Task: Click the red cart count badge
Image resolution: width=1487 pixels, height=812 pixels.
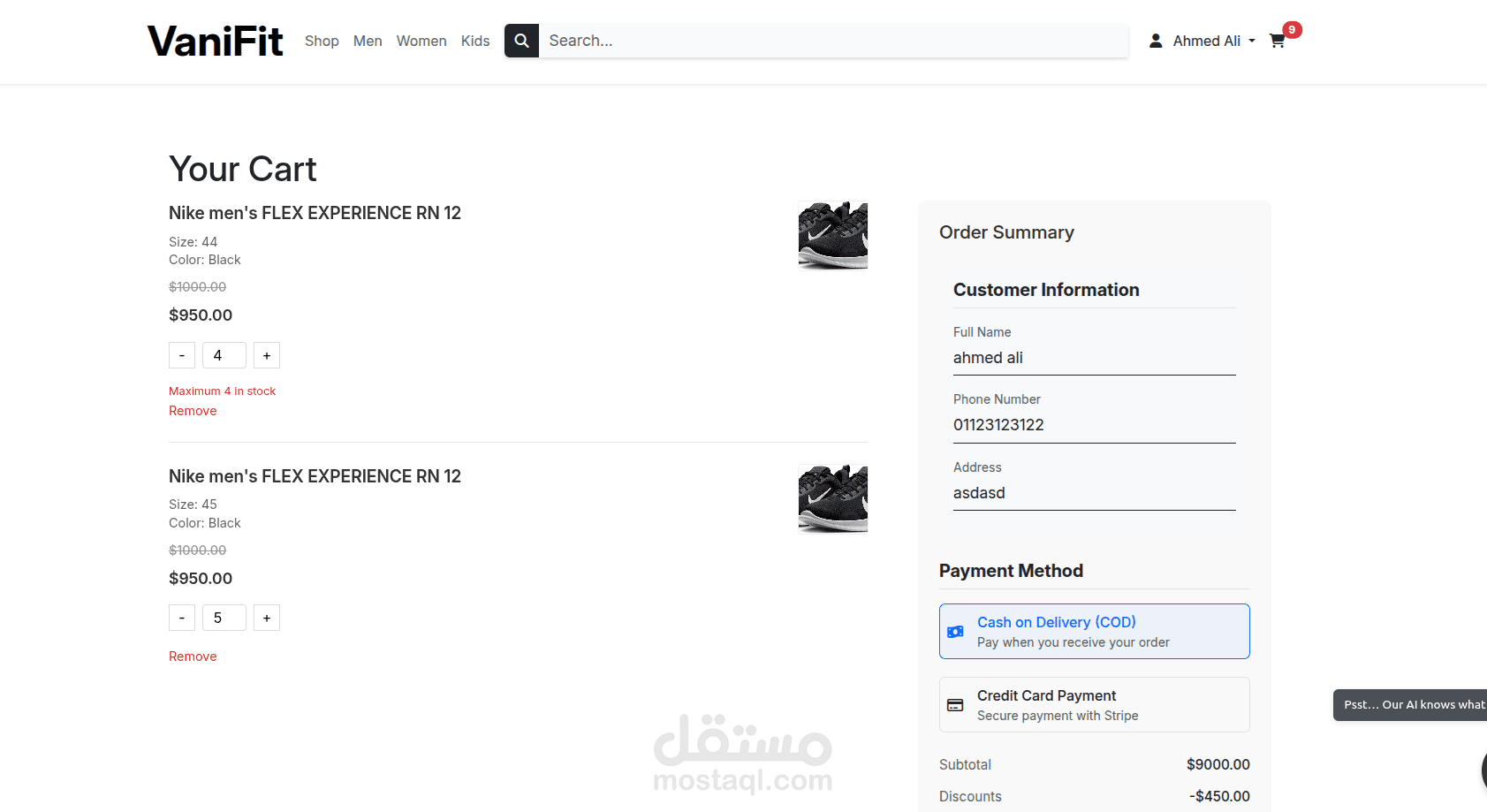Action: [1292, 30]
